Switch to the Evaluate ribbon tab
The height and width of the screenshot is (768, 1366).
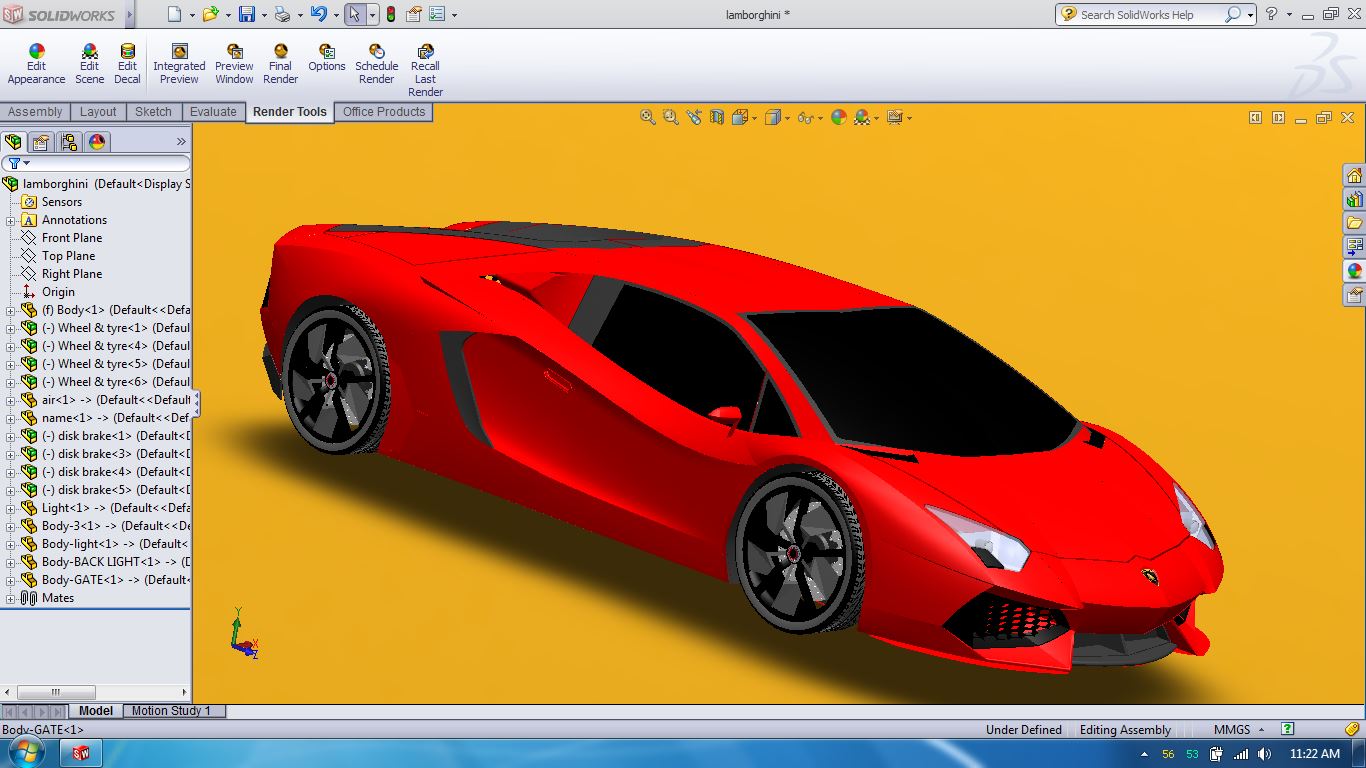213,112
